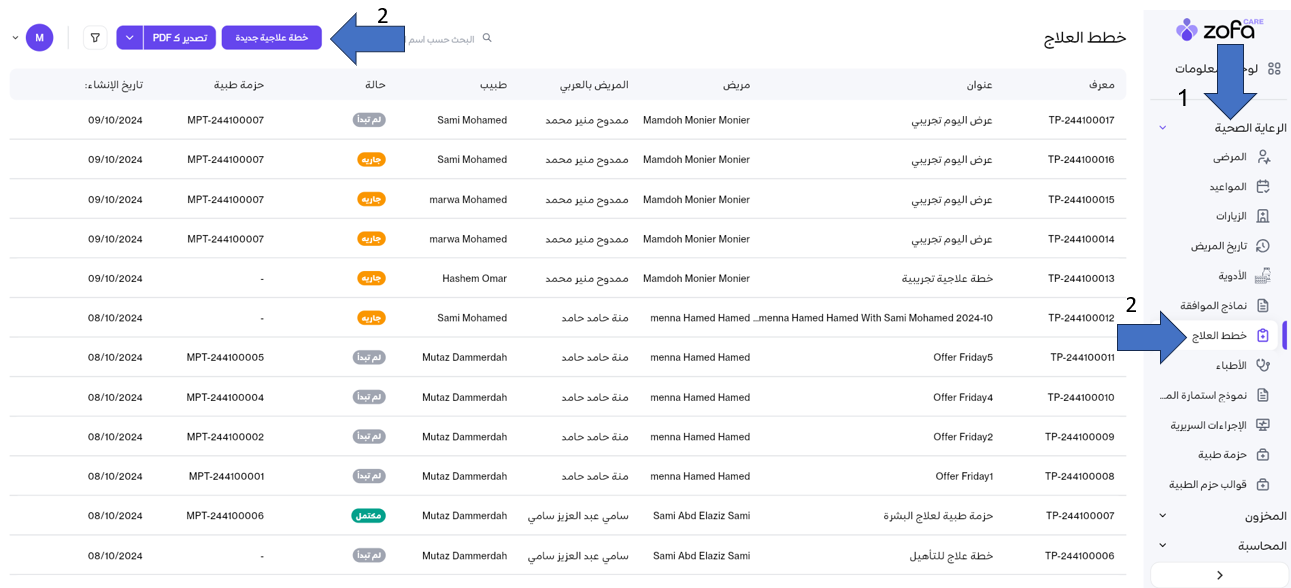Click the Export as PDF button

point(180,38)
